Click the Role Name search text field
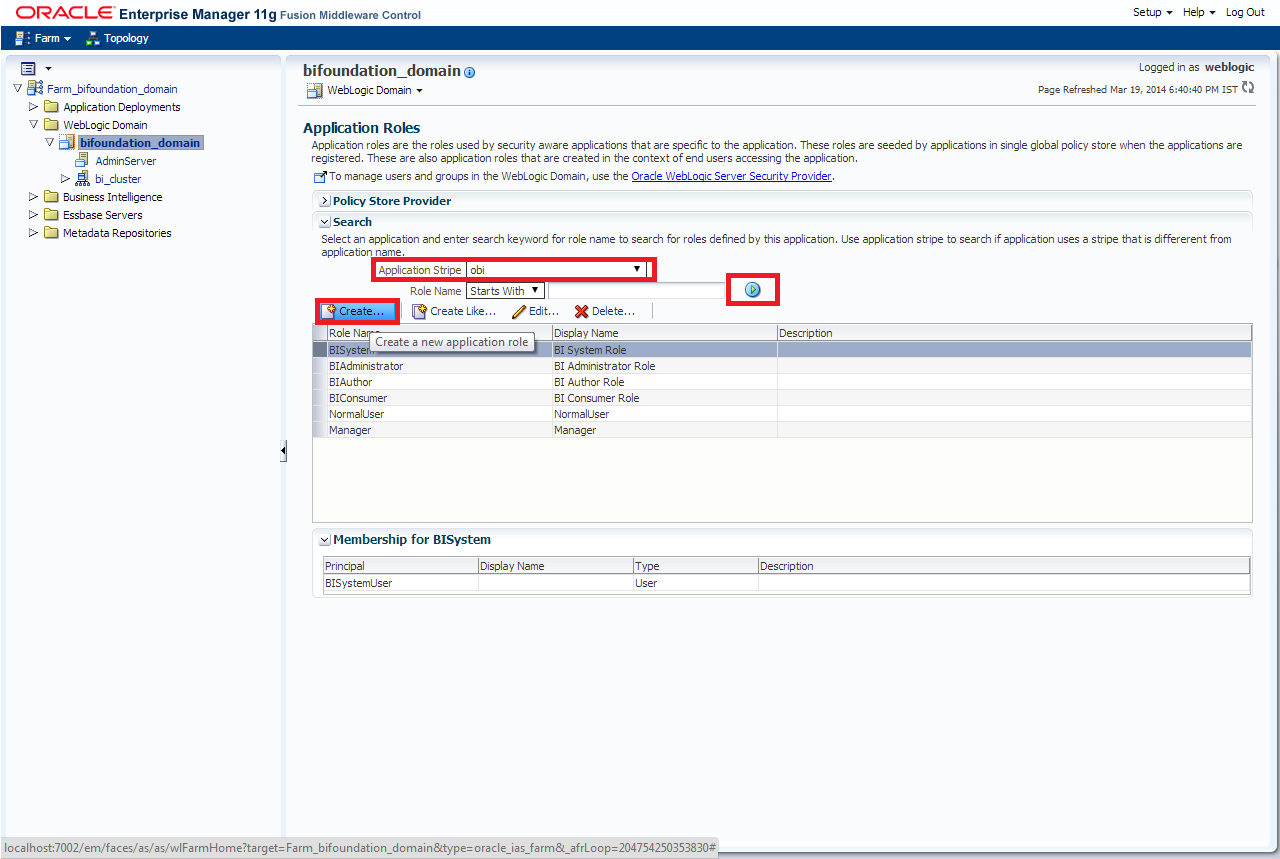The height and width of the screenshot is (859, 1280). [637, 291]
